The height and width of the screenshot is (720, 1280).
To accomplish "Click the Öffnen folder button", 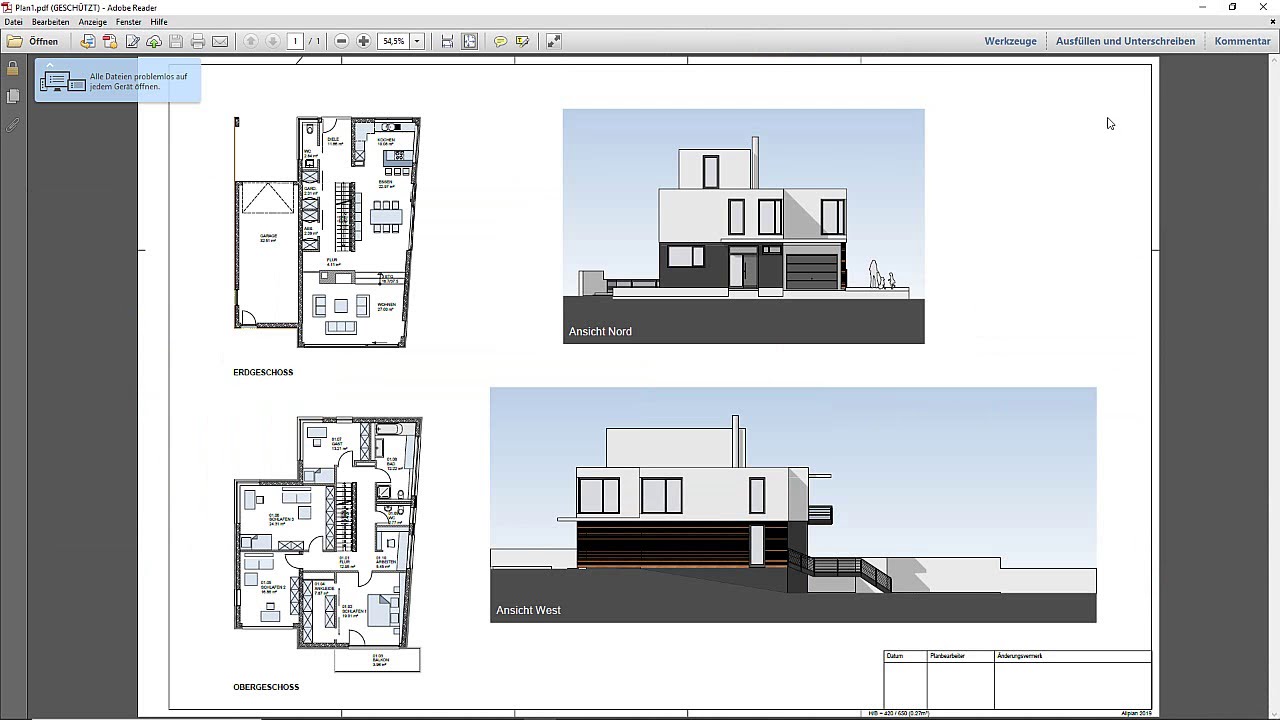I will [x=33, y=41].
